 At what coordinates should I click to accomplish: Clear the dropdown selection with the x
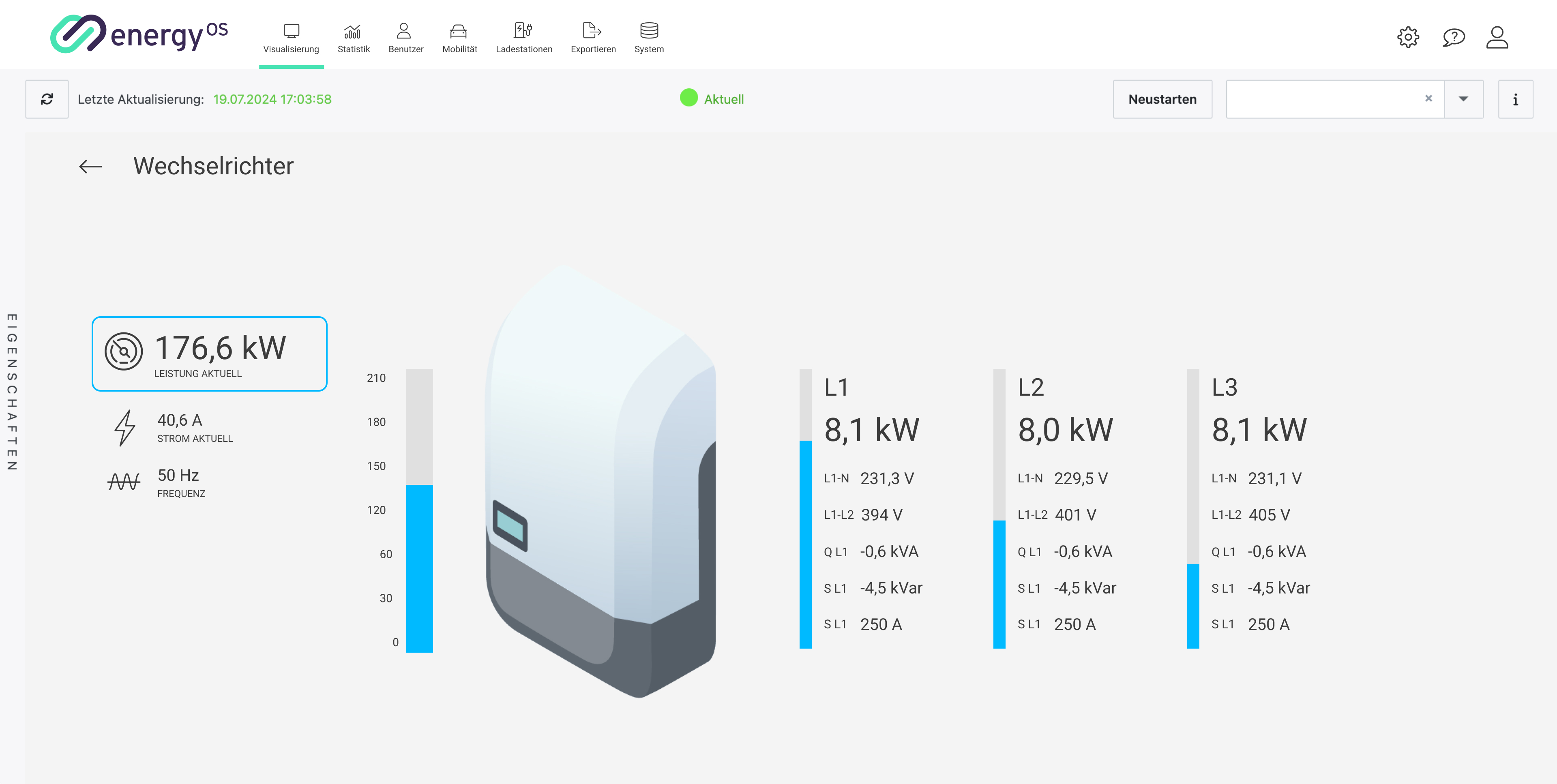pyautogui.click(x=1428, y=99)
